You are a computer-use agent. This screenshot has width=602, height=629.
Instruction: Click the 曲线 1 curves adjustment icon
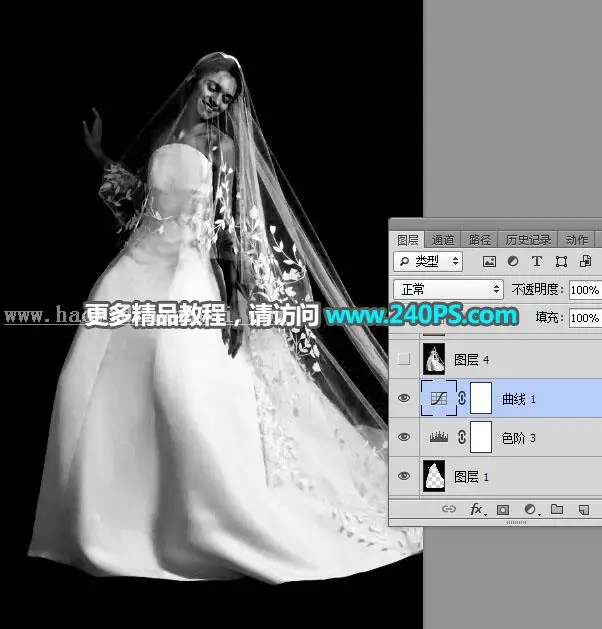point(439,398)
